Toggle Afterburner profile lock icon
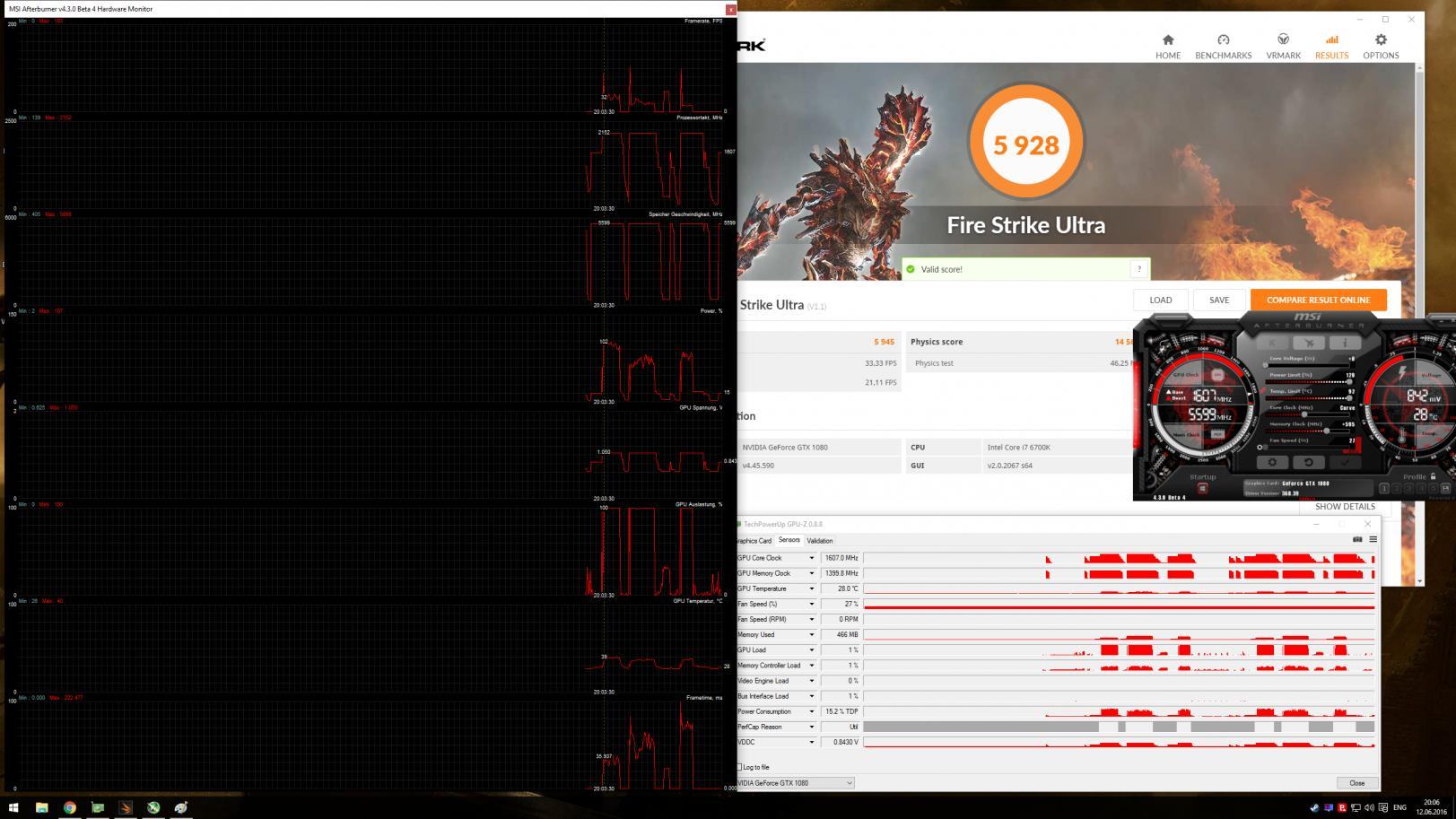Screen dimensions: 1456x819 [1434, 475]
